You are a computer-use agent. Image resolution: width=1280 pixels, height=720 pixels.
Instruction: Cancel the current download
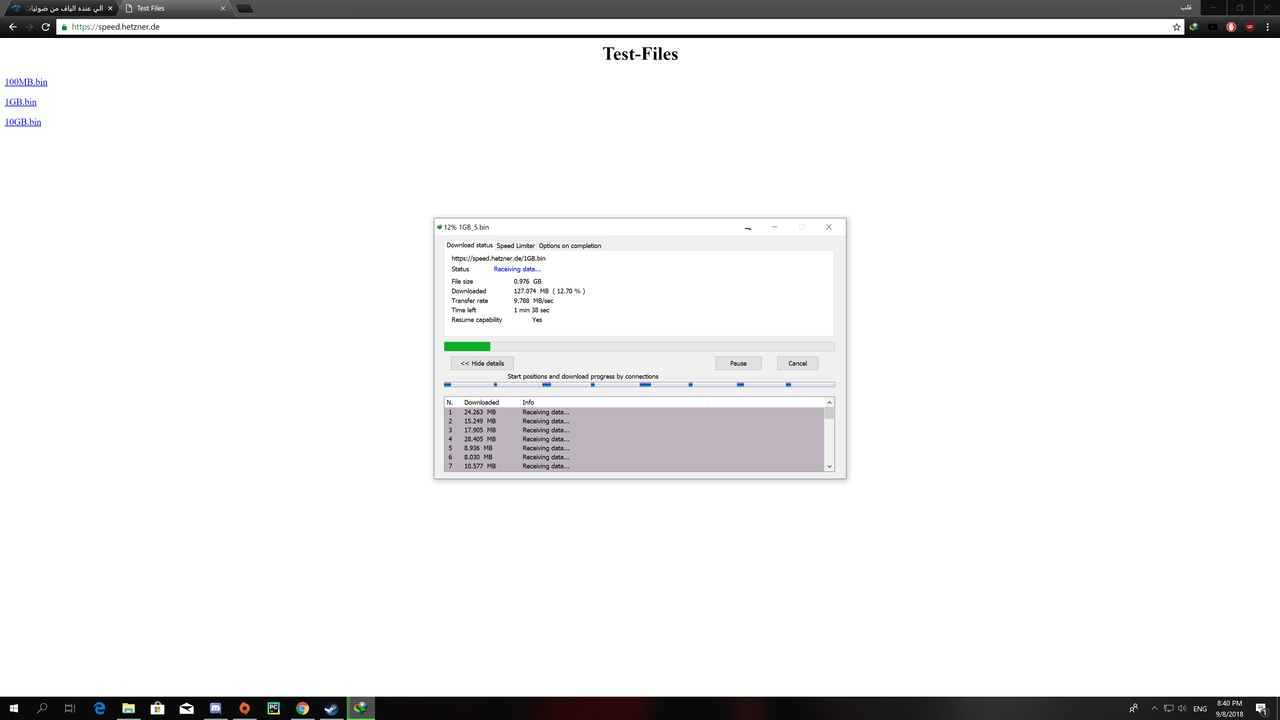(797, 363)
